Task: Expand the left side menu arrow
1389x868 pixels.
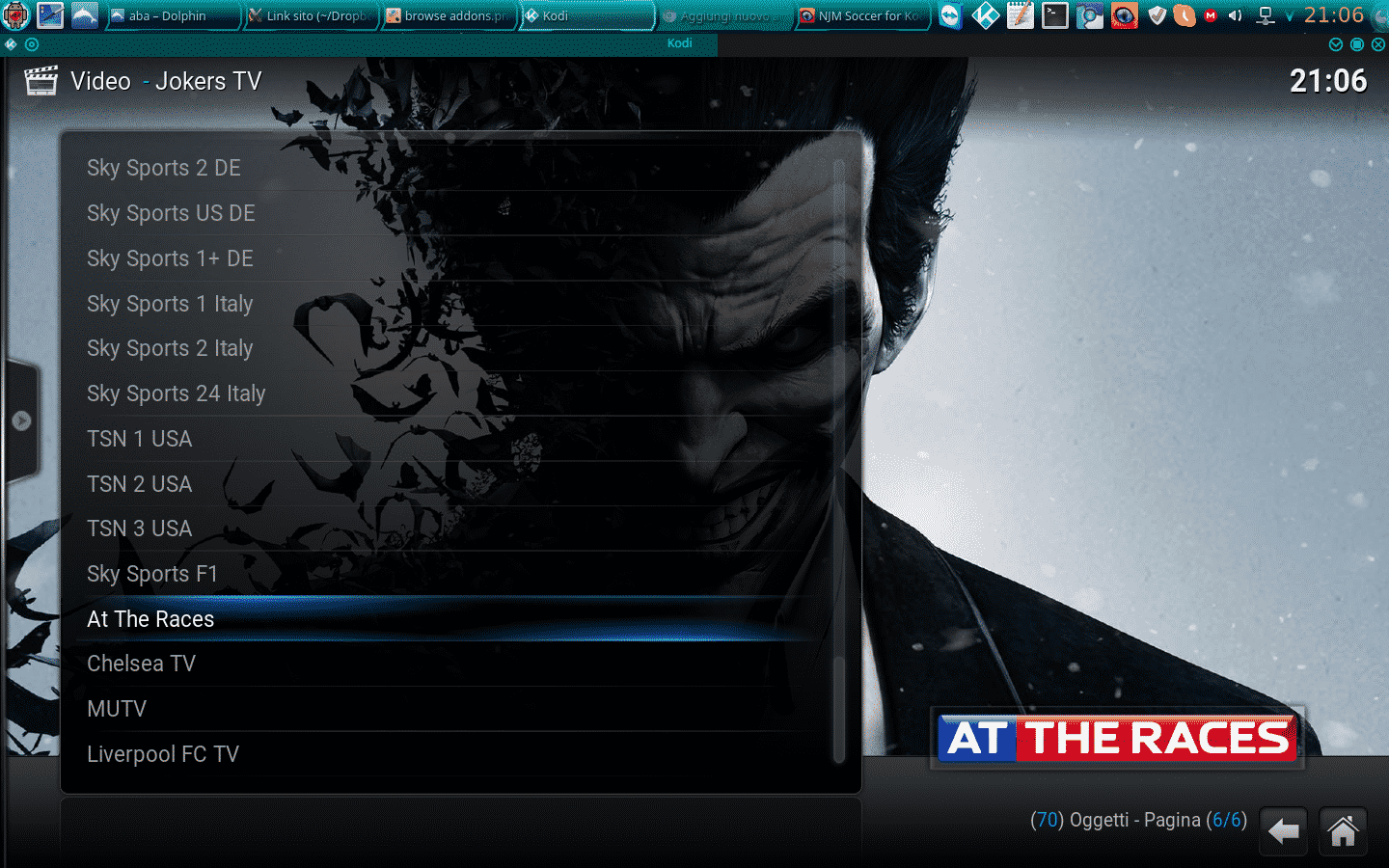Action: pyautogui.click(x=21, y=420)
